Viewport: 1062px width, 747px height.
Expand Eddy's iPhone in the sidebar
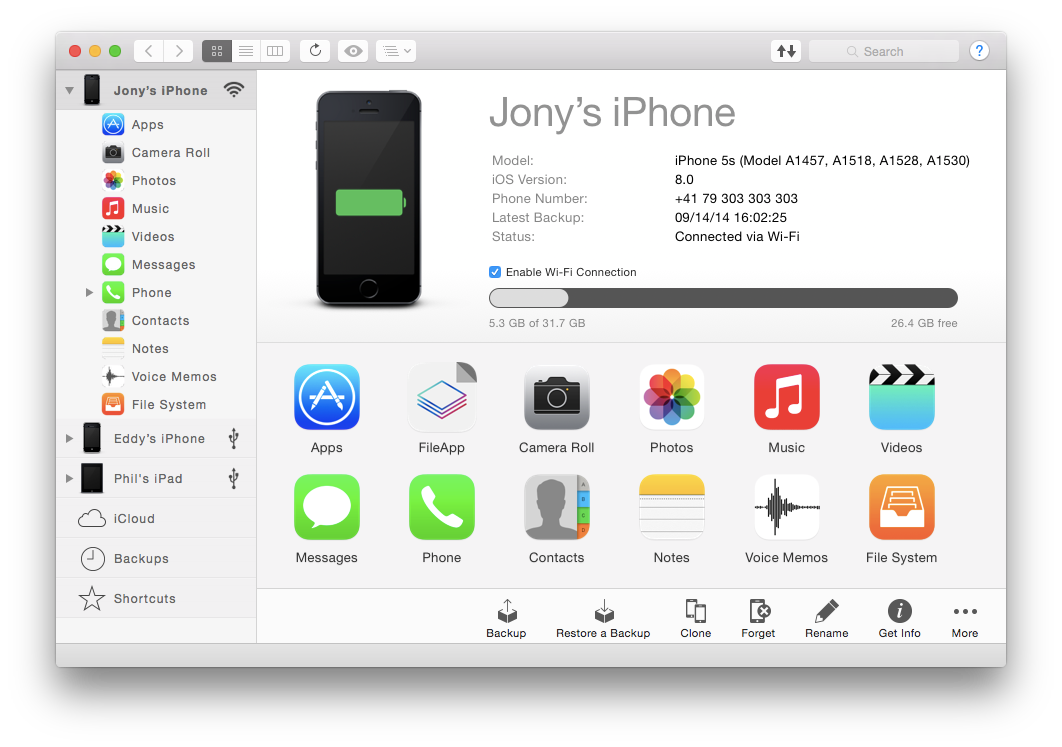point(69,438)
